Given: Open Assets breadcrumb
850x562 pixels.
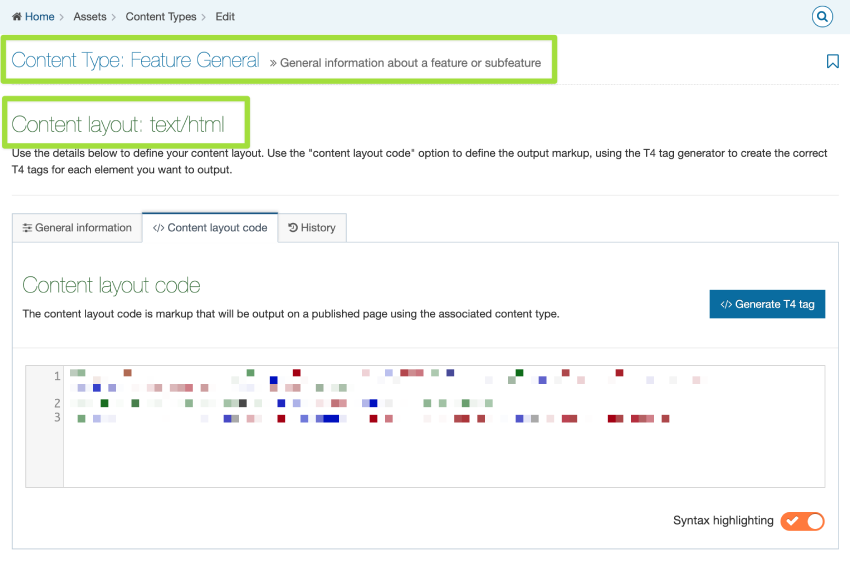Looking at the screenshot, I should coord(90,17).
